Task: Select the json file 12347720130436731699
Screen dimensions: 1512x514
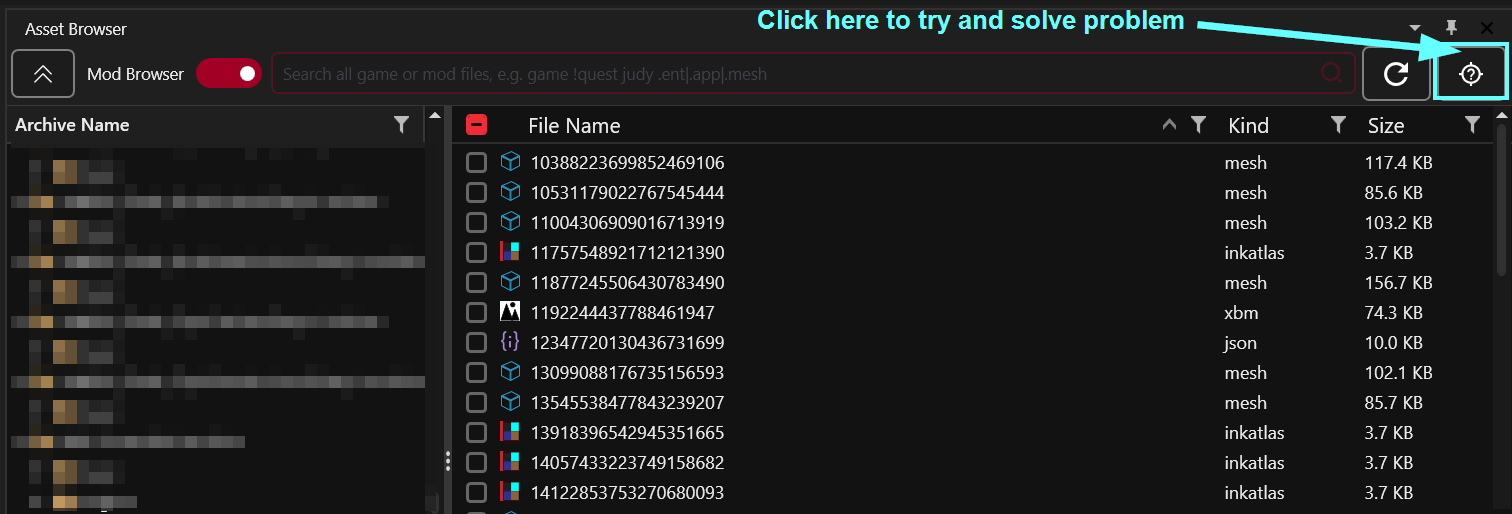Action: [x=627, y=343]
